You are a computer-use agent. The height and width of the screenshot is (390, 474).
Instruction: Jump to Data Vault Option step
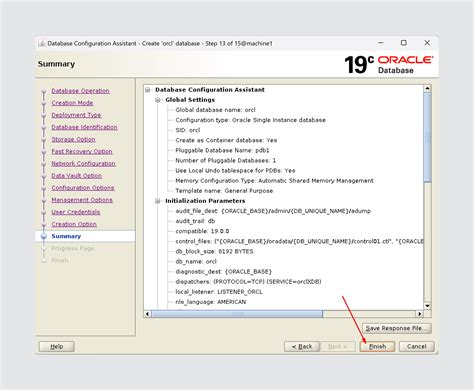77,176
